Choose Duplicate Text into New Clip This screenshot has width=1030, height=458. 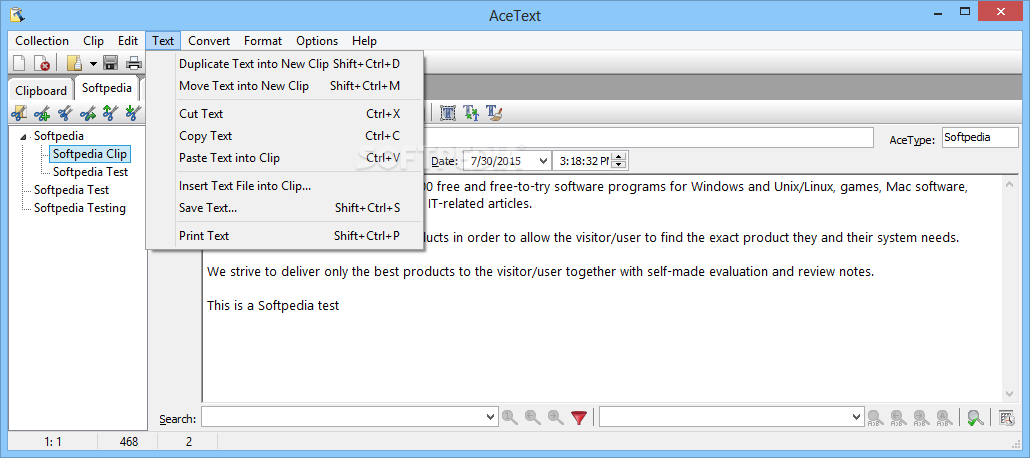[x=285, y=64]
